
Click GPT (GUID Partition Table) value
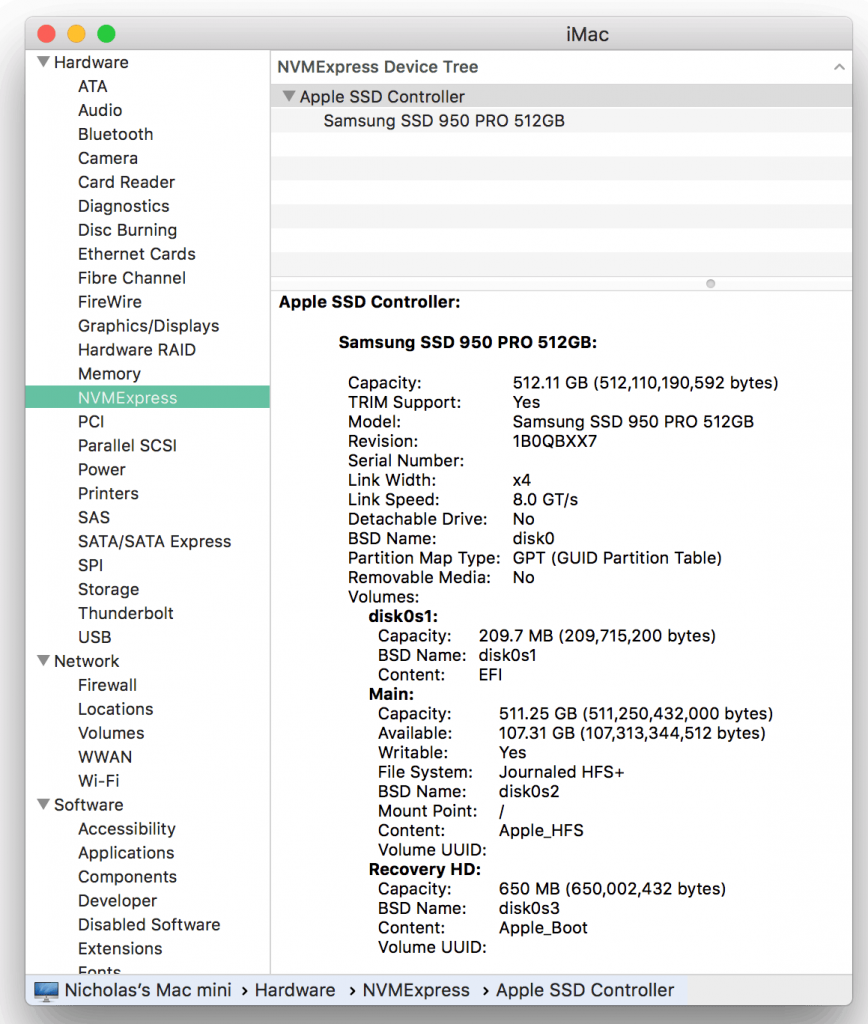(x=617, y=558)
